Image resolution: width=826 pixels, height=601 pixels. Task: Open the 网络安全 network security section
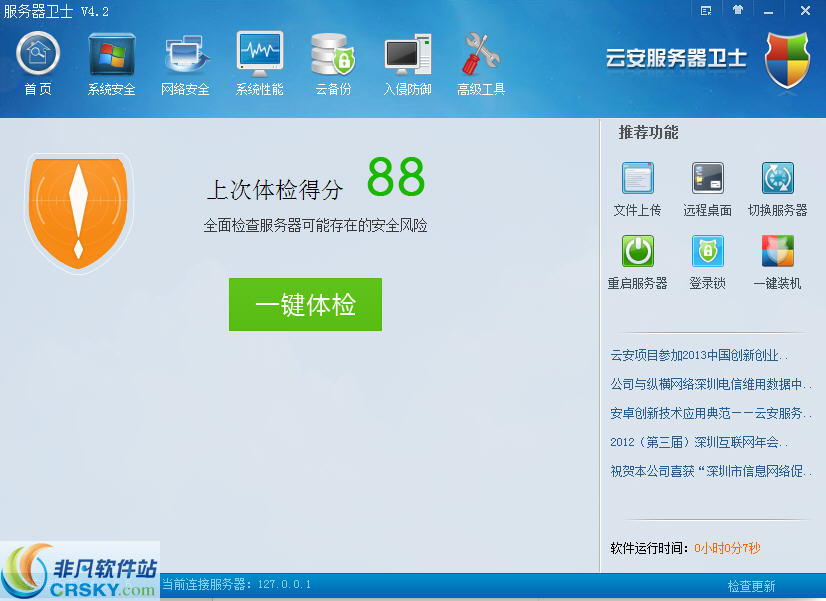[x=185, y=64]
